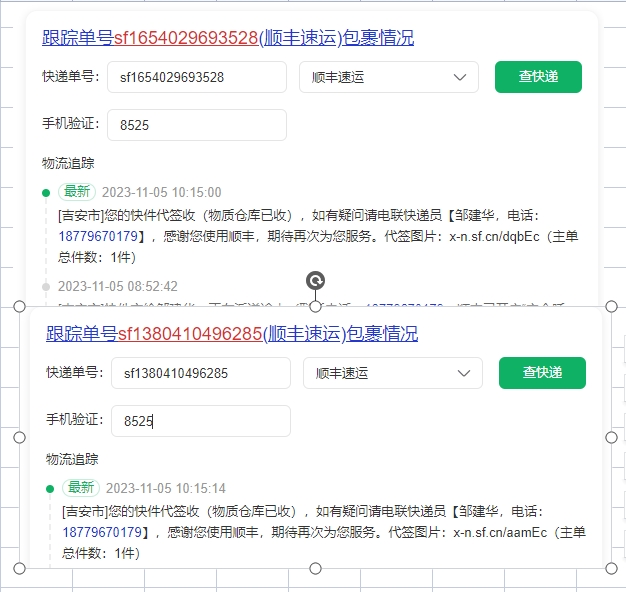Screen dimensions: 626x592
Task: Click the text x-n.sf.cn/dqbEc
Action: 494,237
